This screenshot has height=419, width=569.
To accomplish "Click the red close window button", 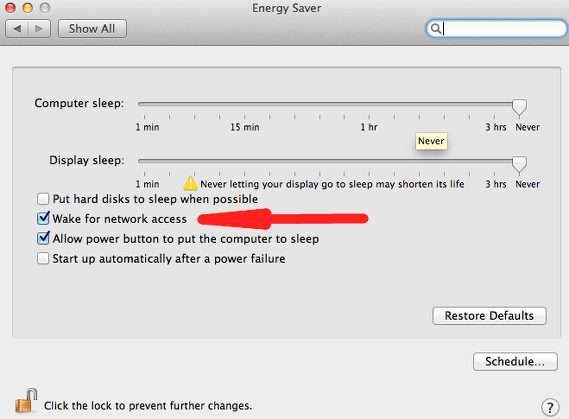I will pyautogui.click(x=10, y=8).
